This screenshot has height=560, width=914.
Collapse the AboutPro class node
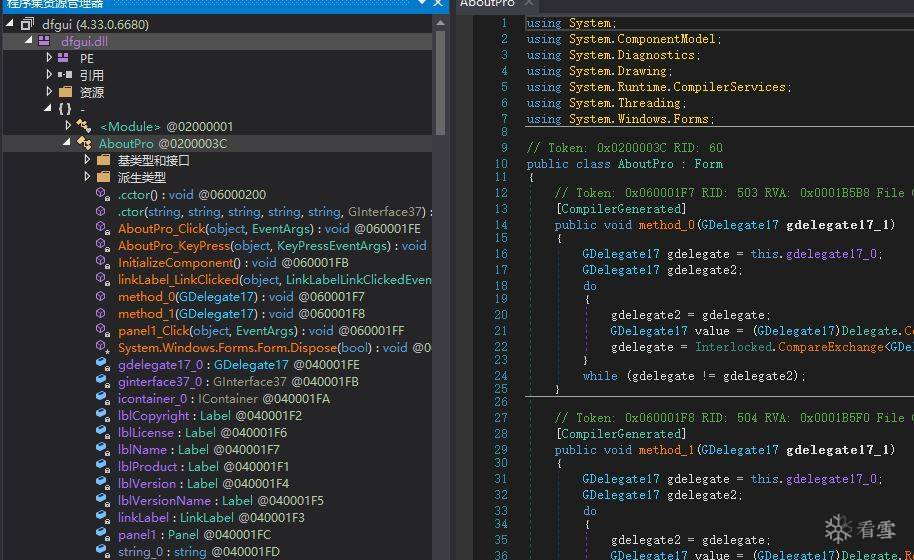[67, 142]
